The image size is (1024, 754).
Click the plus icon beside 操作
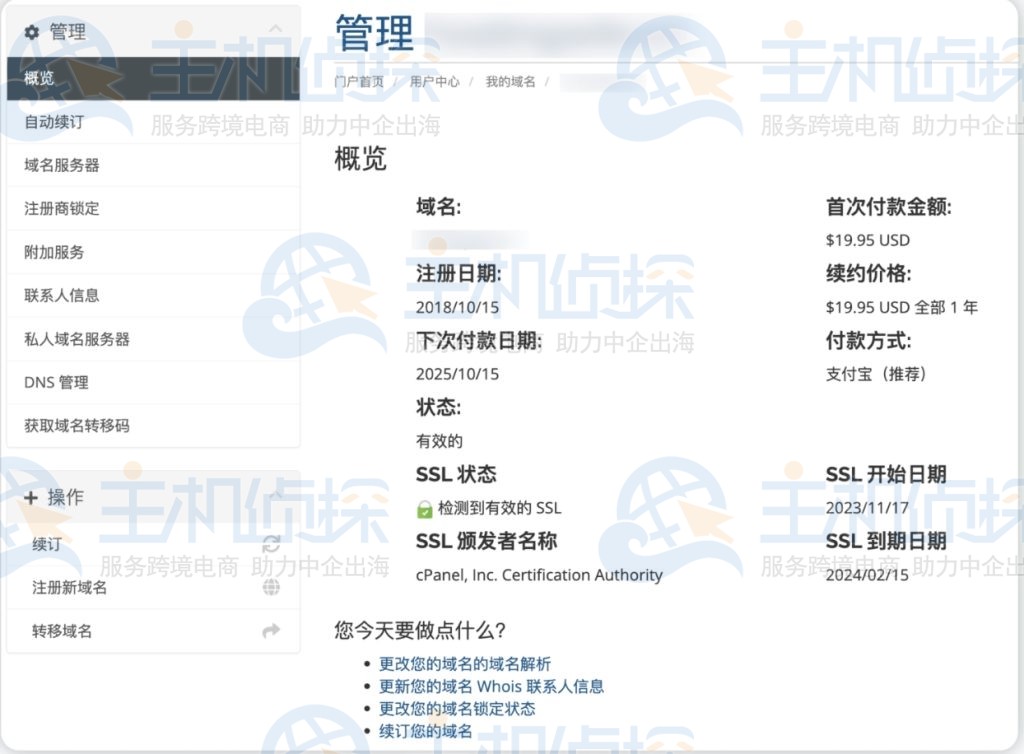(x=31, y=498)
